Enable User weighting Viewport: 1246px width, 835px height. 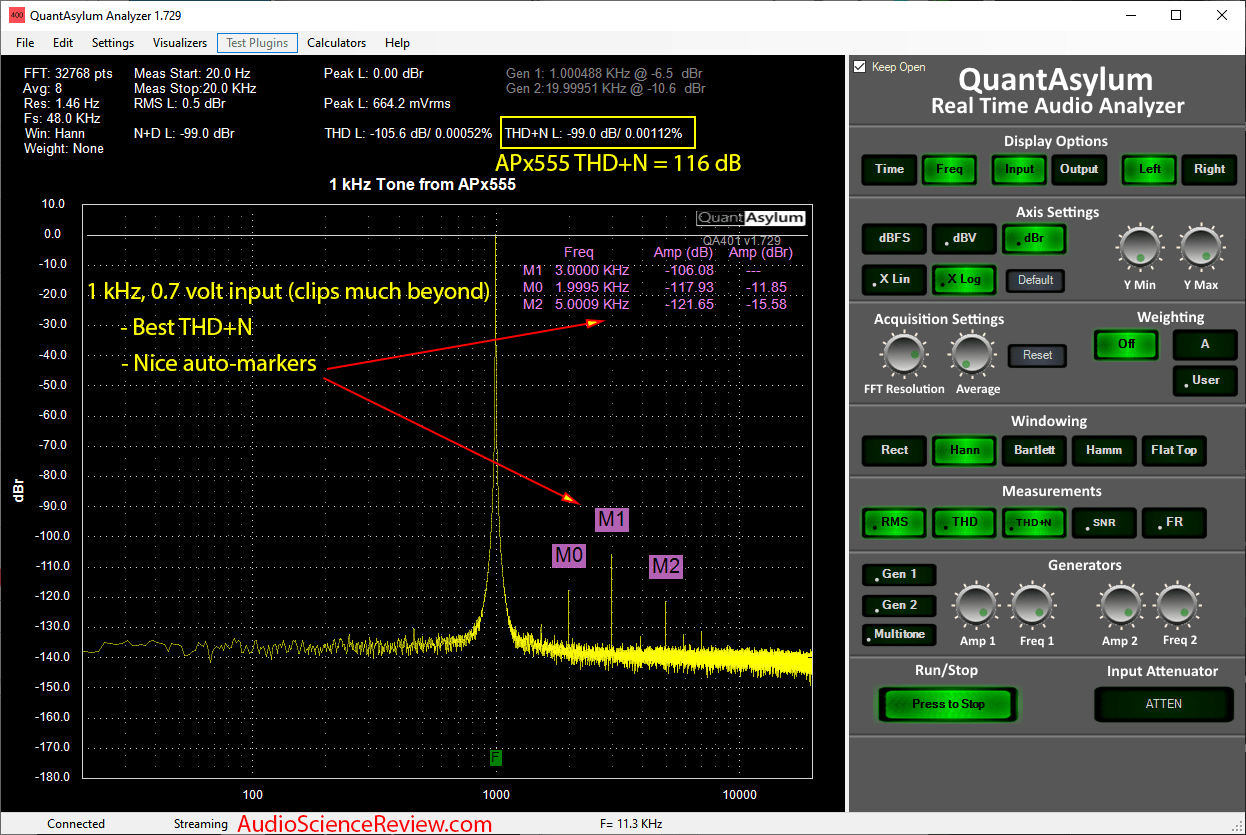click(x=1205, y=380)
